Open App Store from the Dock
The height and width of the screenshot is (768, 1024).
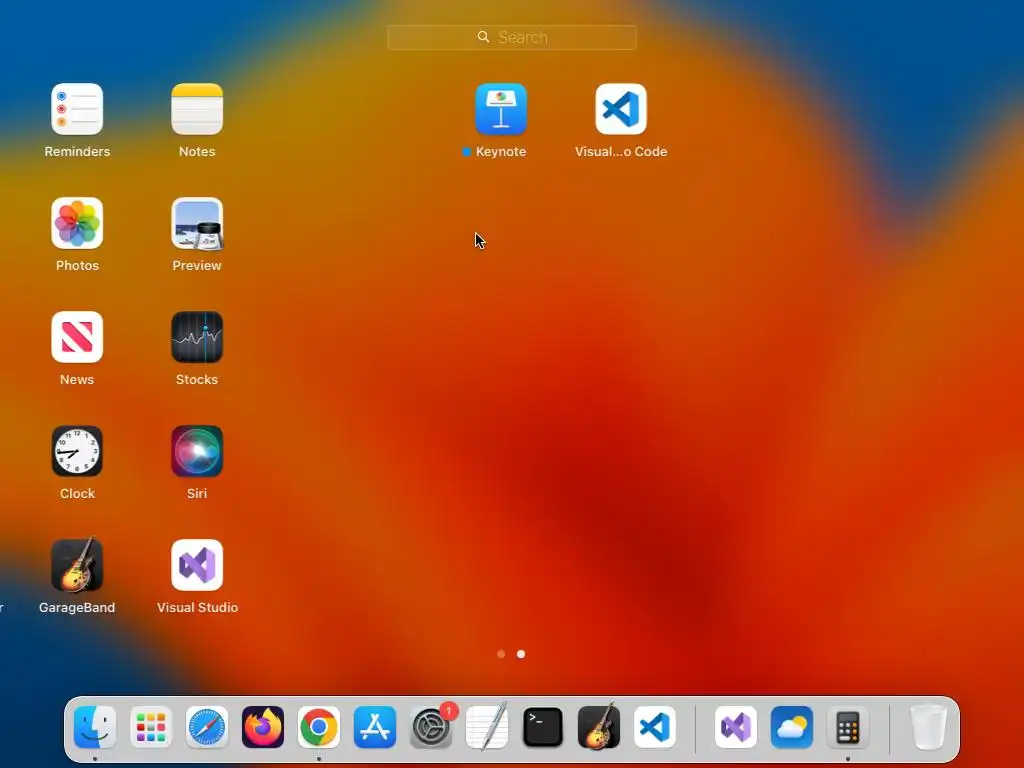click(x=375, y=727)
